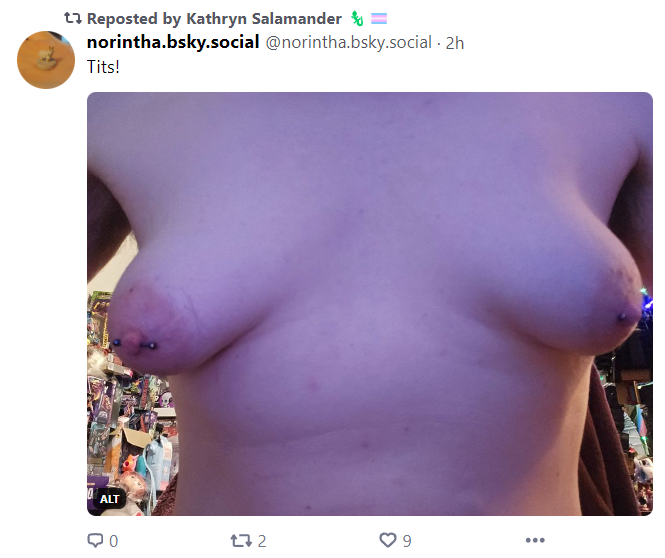The image size is (665, 558).
Task: Click the like count showing 9
Action: [x=407, y=541]
